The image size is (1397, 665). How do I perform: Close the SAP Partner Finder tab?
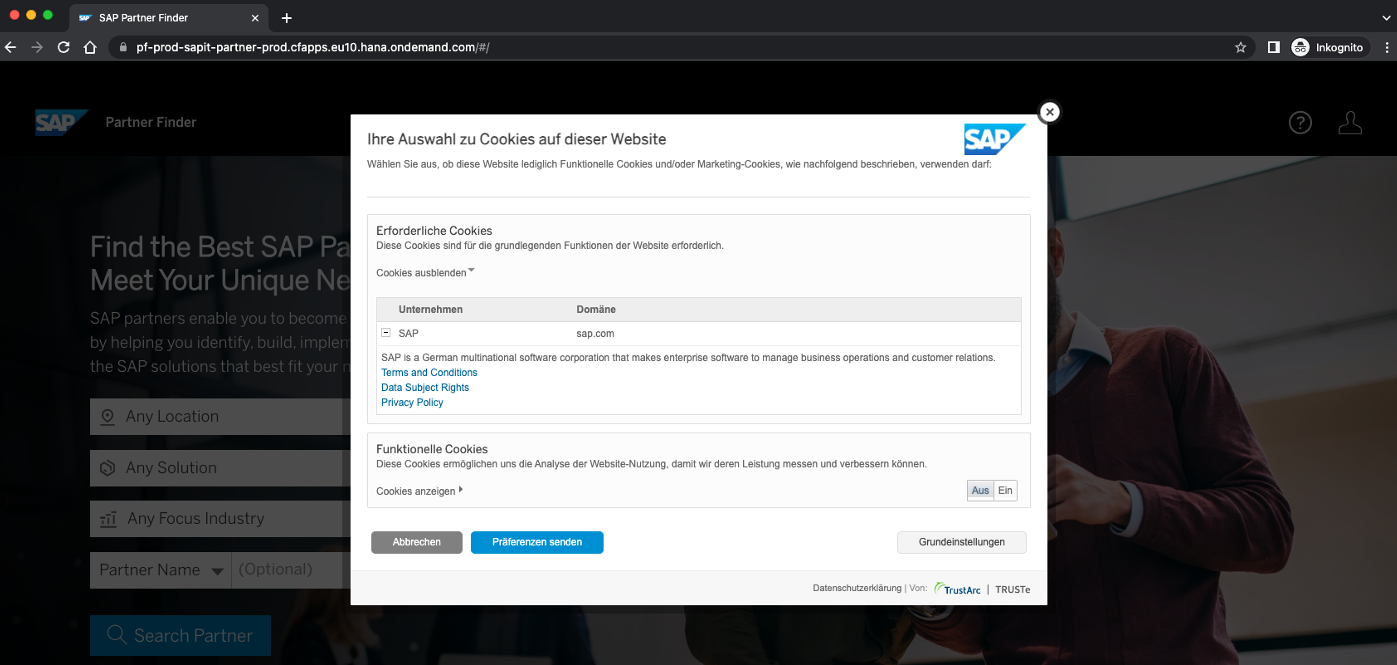click(x=254, y=18)
